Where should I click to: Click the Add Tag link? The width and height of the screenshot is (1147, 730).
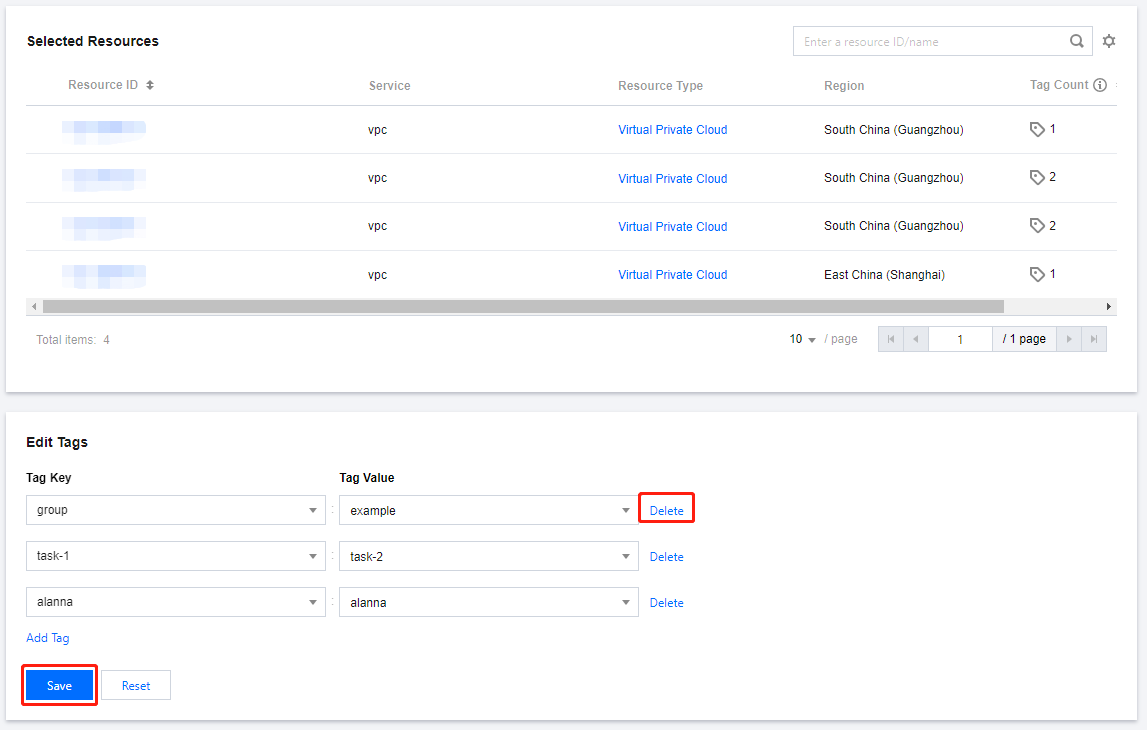[48, 638]
